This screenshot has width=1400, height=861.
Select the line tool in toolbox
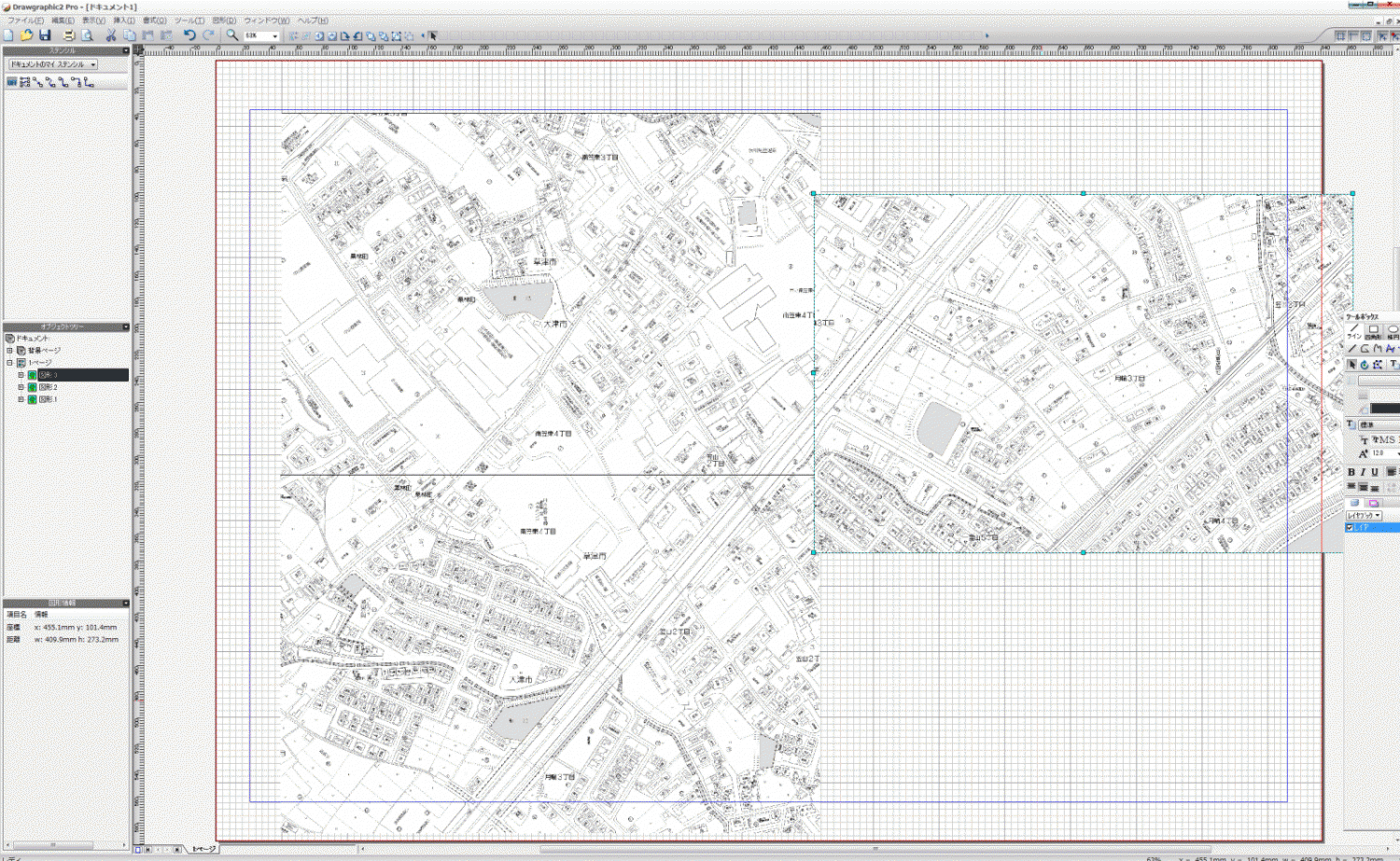tap(1352, 329)
